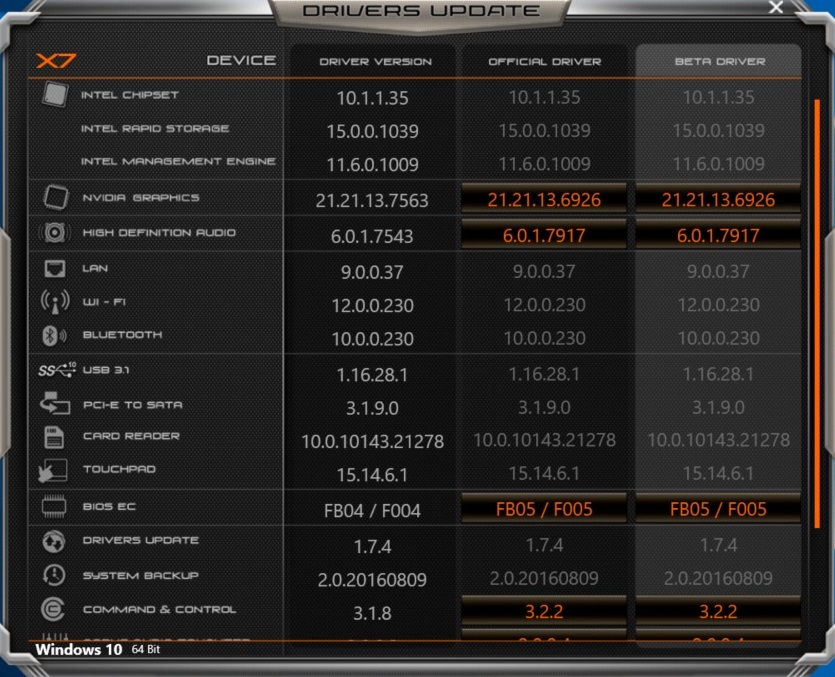Install official audio driver 6.0.1.7917
The height and width of the screenshot is (677, 835).
pos(544,235)
